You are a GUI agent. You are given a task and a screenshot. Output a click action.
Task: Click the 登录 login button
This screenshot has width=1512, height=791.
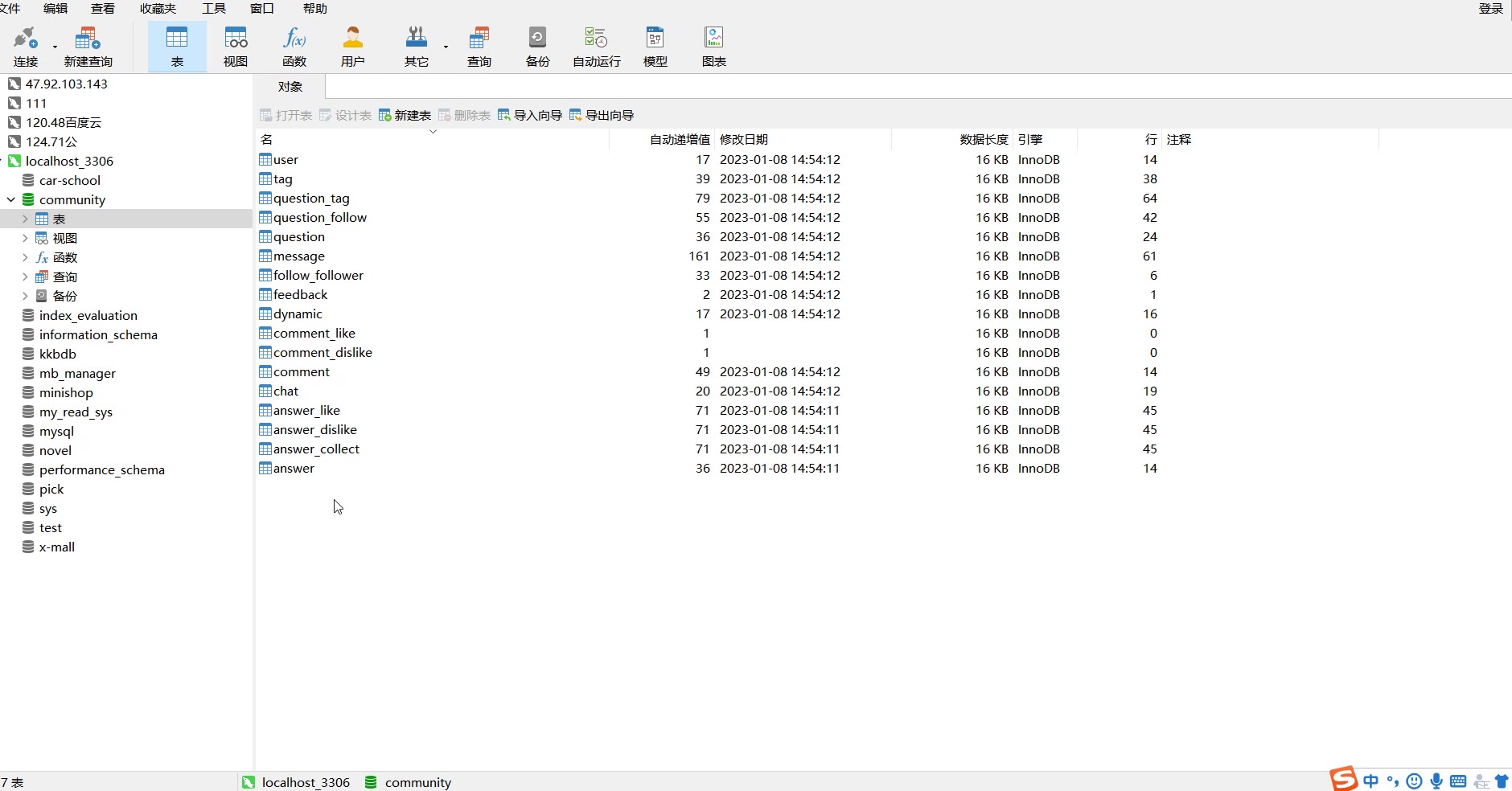1491,8
